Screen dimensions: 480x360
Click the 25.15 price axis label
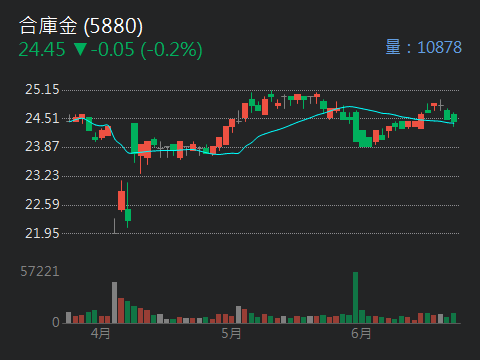coord(42,90)
